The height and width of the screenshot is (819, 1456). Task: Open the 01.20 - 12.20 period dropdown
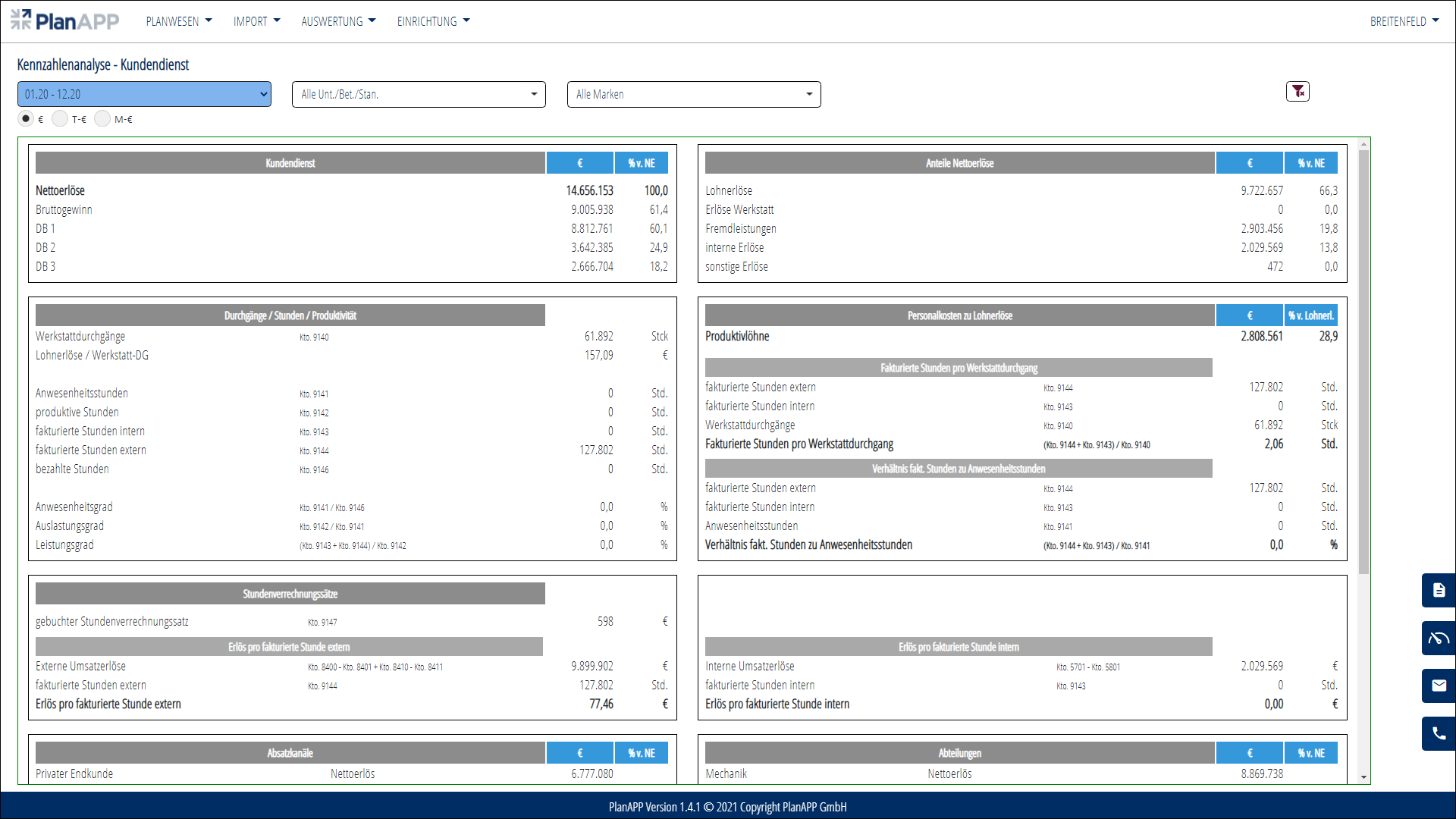(x=144, y=94)
